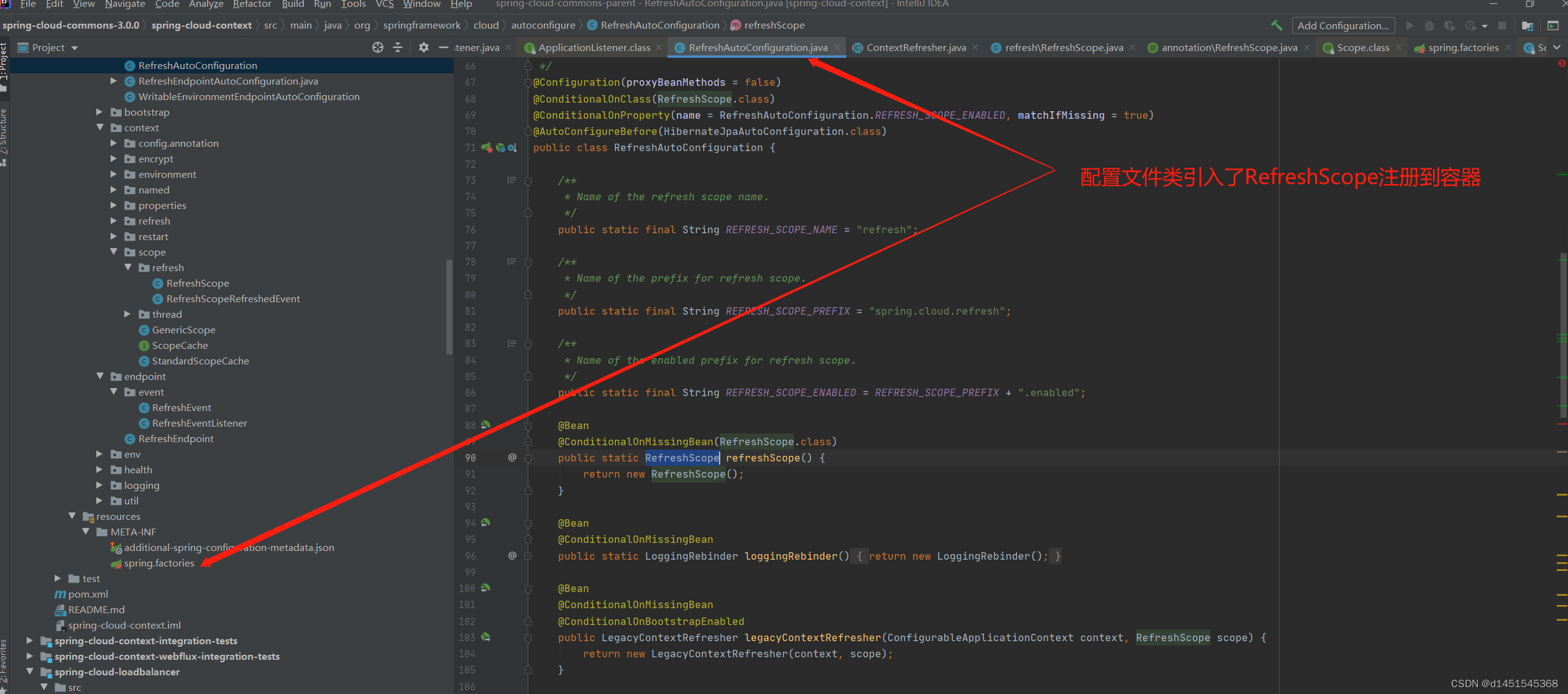
Task: Click the red-starred Spring gutter icon on line 71
Action: pyautogui.click(x=487, y=148)
